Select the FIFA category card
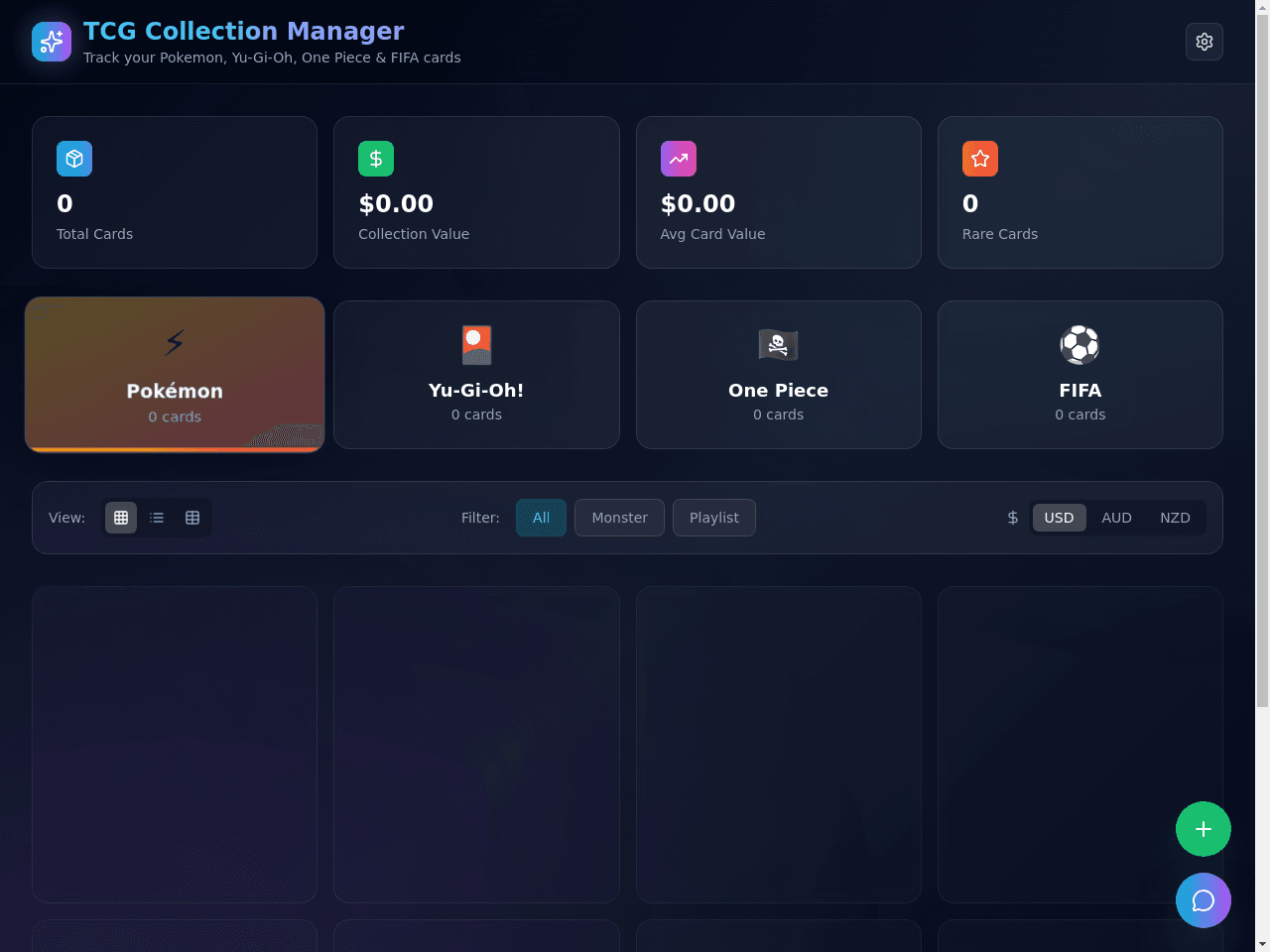Image resolution: width=1270 pixels, height=952 pixels. (x=1080, y=375)
